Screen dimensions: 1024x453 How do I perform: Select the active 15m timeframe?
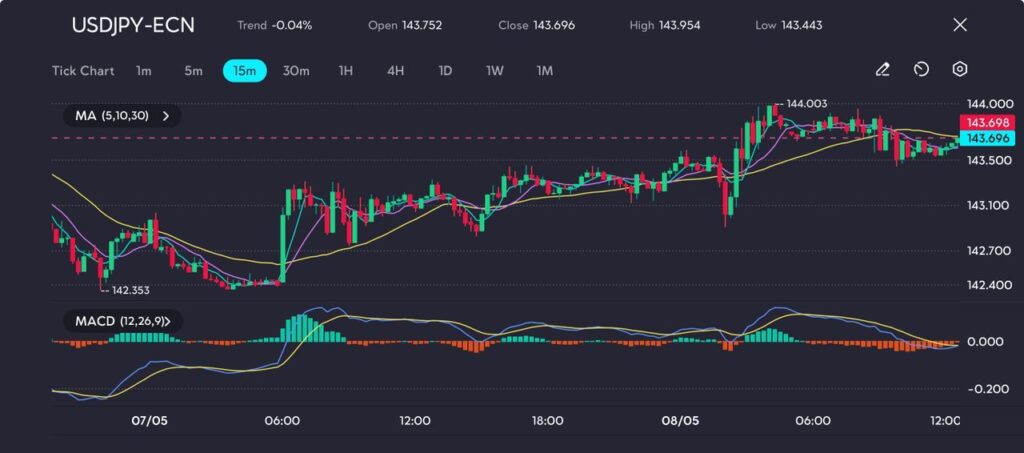244,71
